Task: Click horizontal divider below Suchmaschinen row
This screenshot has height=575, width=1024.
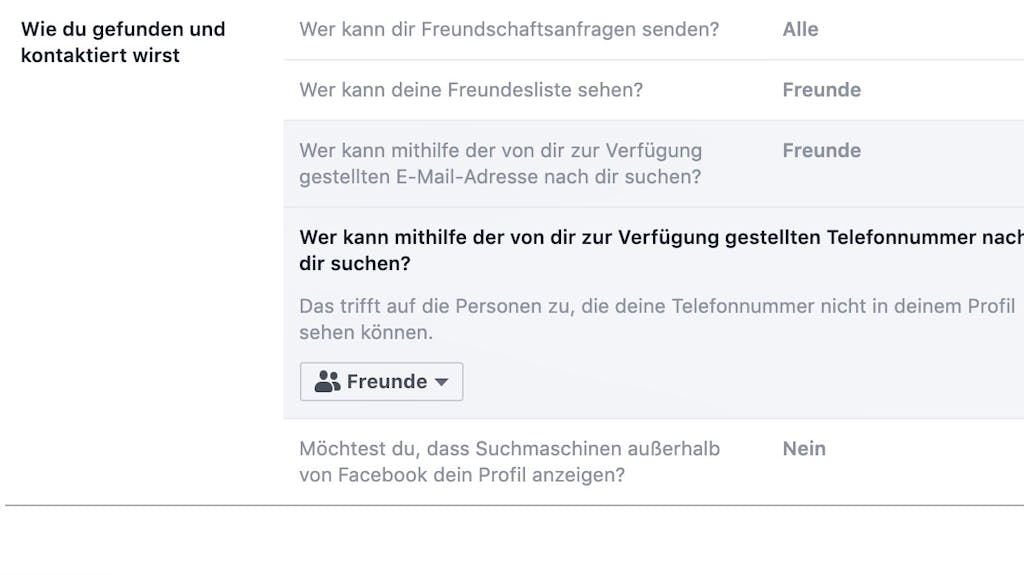Action: (515, 505)
